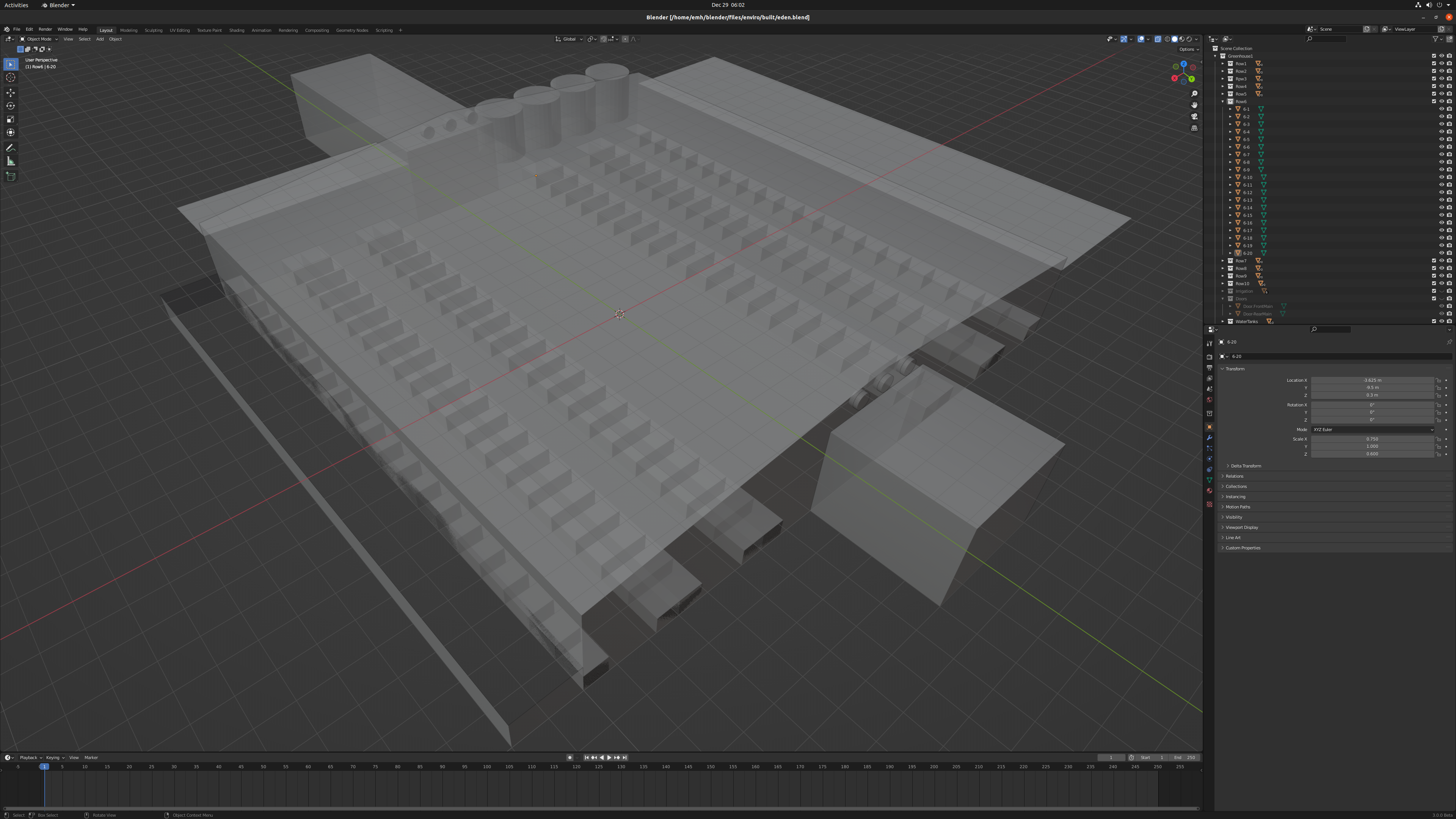This screenshot has width=1456, height=819.
Task: Activate the Transform tool
Action: [11, 133]
